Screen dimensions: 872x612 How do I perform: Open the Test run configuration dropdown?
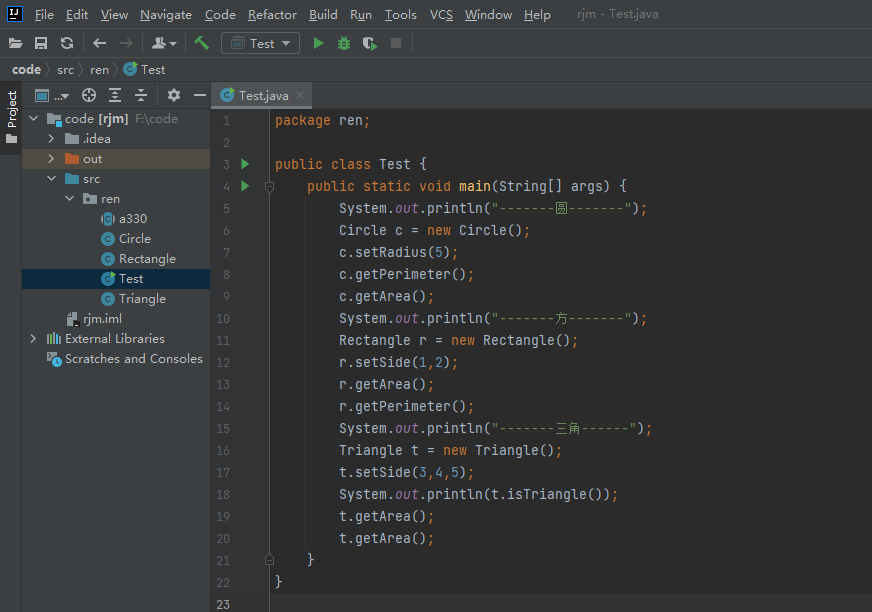261,43
